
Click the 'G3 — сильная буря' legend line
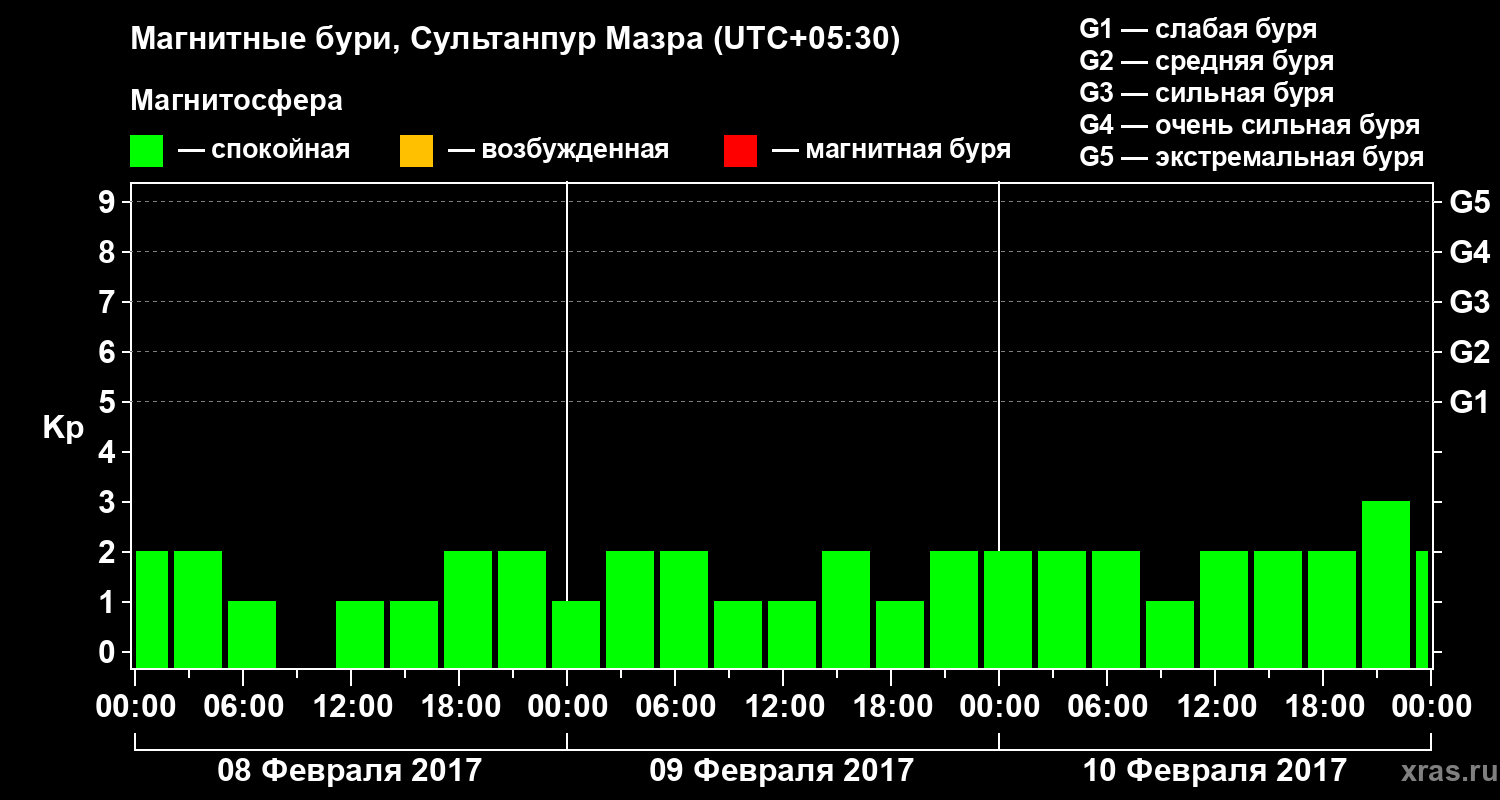pyautogui.click(x=1206, y=93)
